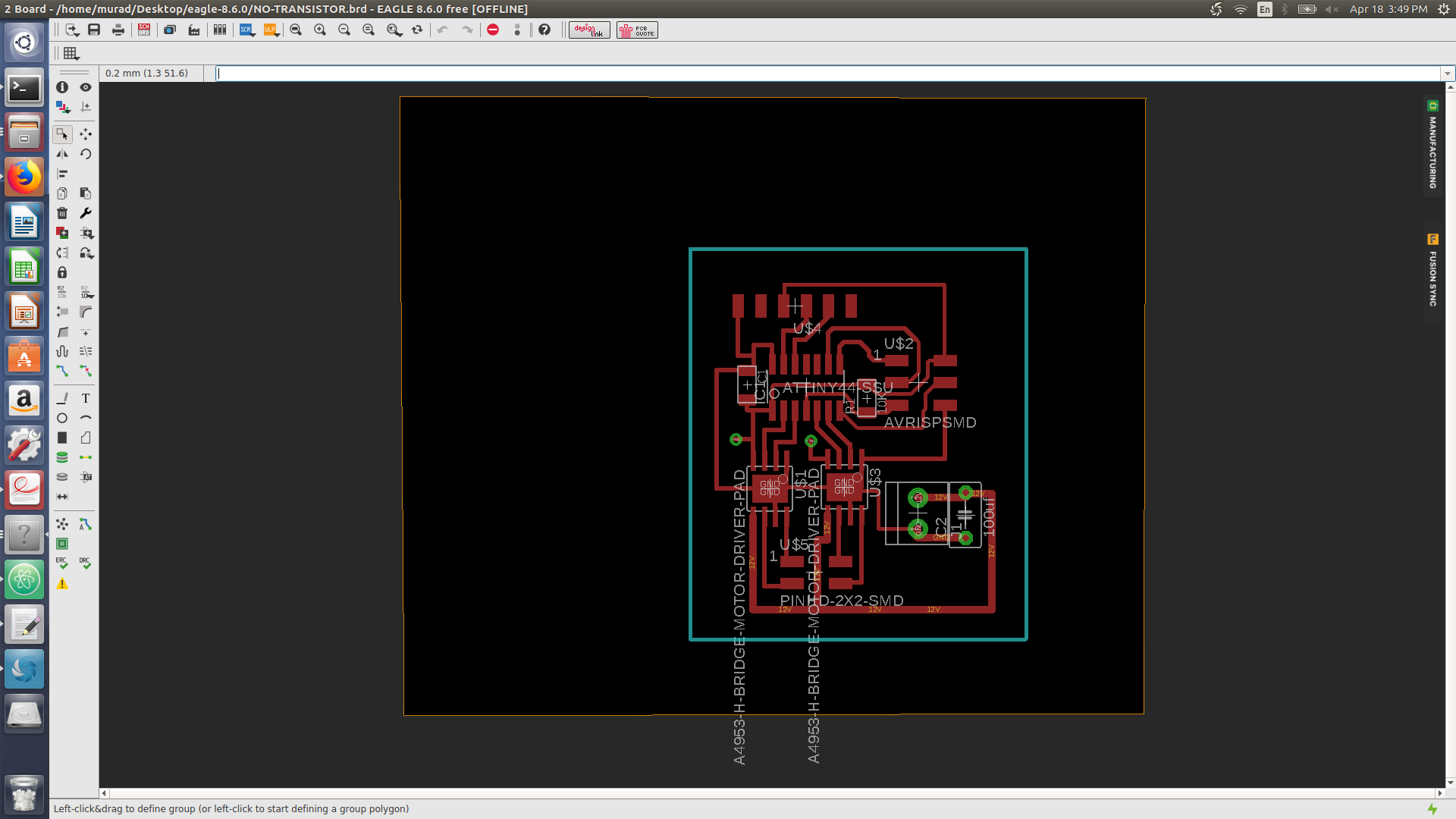Screen dimensions: 1456x819
Task: Click the Zoom out icon
Action: click(344, 30)
